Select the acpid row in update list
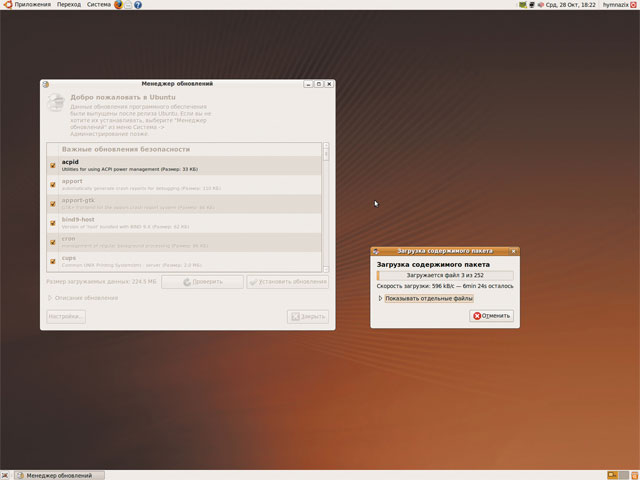640x480 pixels. point(184,165)
